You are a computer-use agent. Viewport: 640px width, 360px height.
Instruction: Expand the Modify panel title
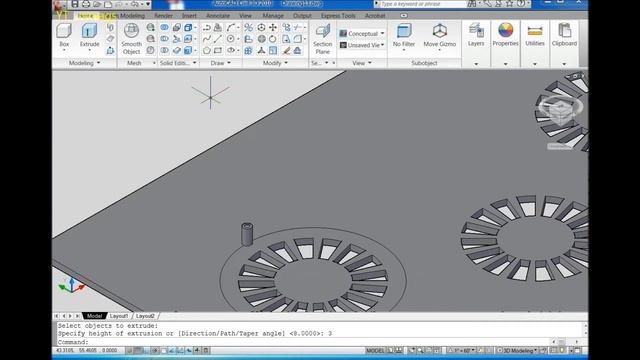[275, 63]
